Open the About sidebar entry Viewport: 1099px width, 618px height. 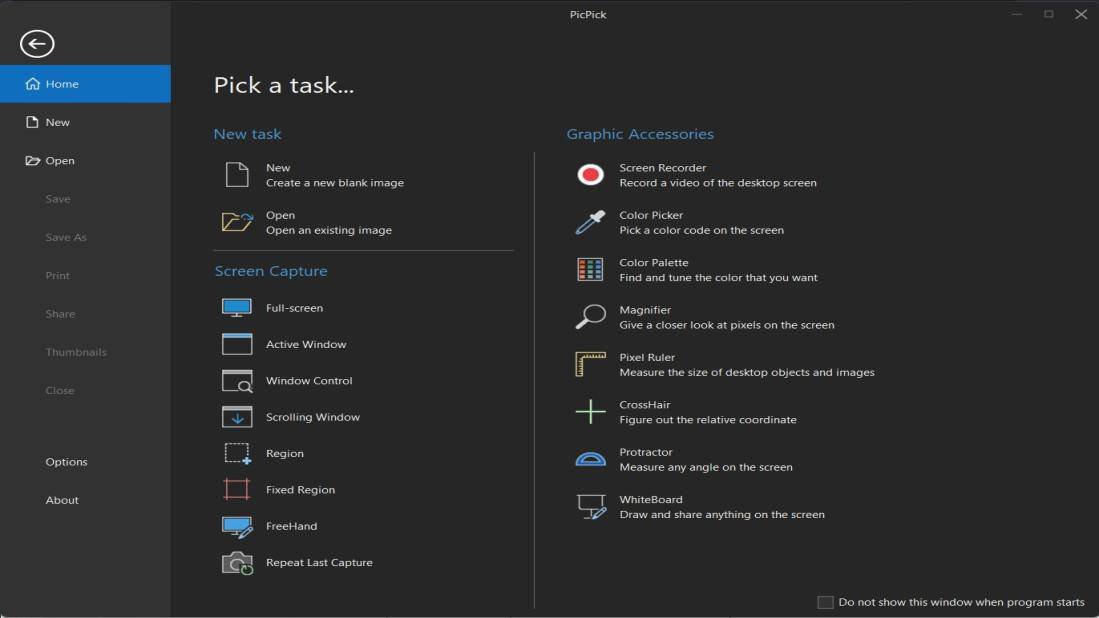coord(62,500)
